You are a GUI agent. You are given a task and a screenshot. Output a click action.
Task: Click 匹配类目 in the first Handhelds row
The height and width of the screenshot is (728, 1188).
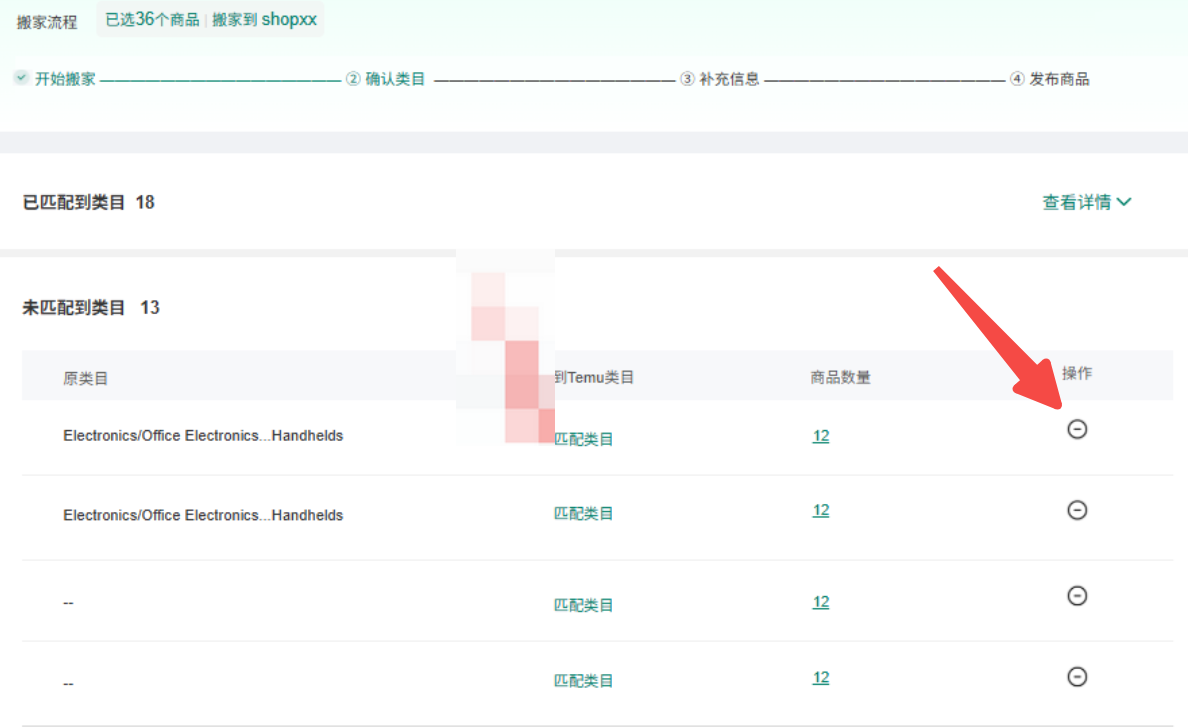(584, 439)
